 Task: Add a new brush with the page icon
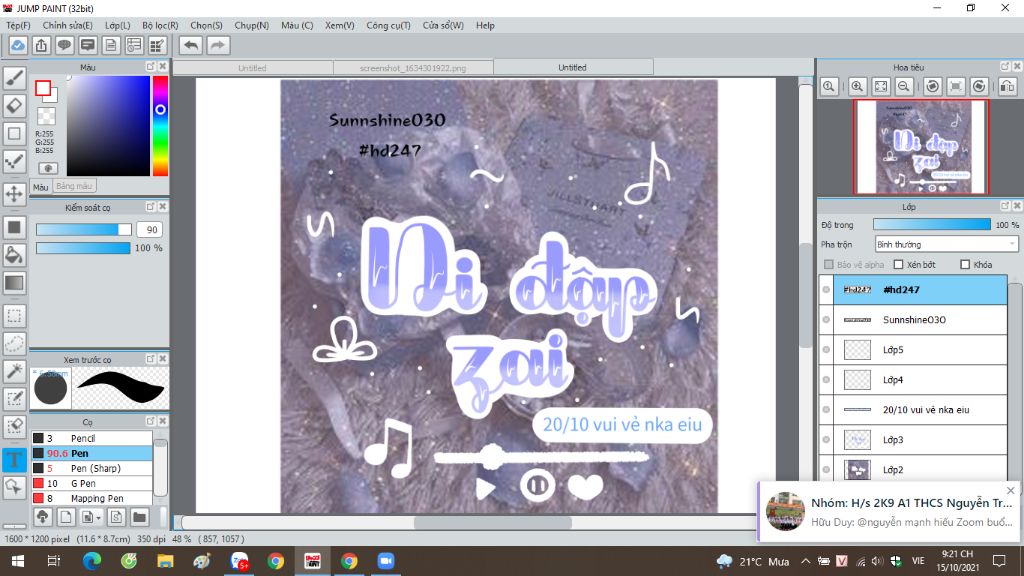click(x=66, y=517)
